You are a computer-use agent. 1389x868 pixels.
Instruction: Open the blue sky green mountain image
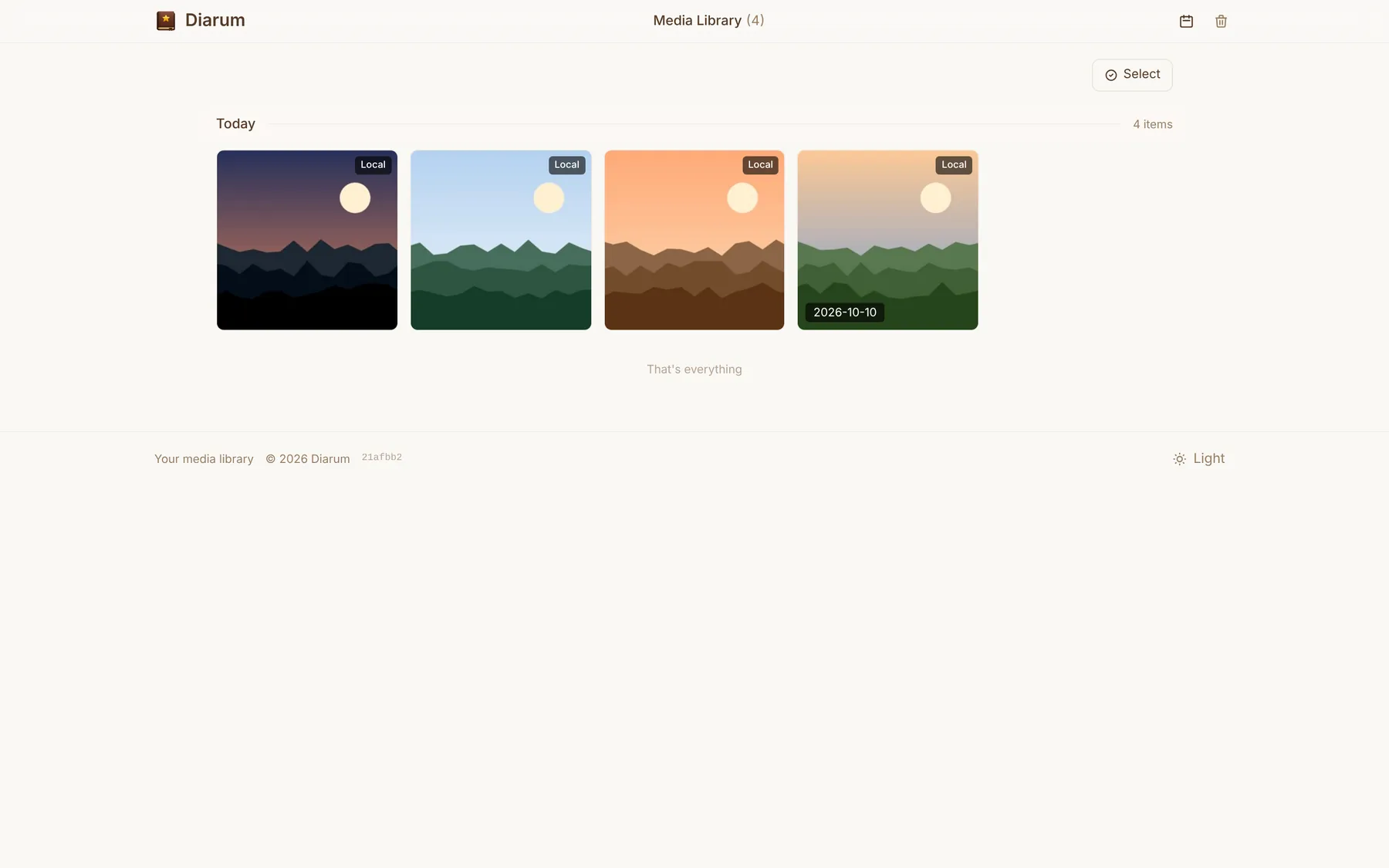point(501,240)
